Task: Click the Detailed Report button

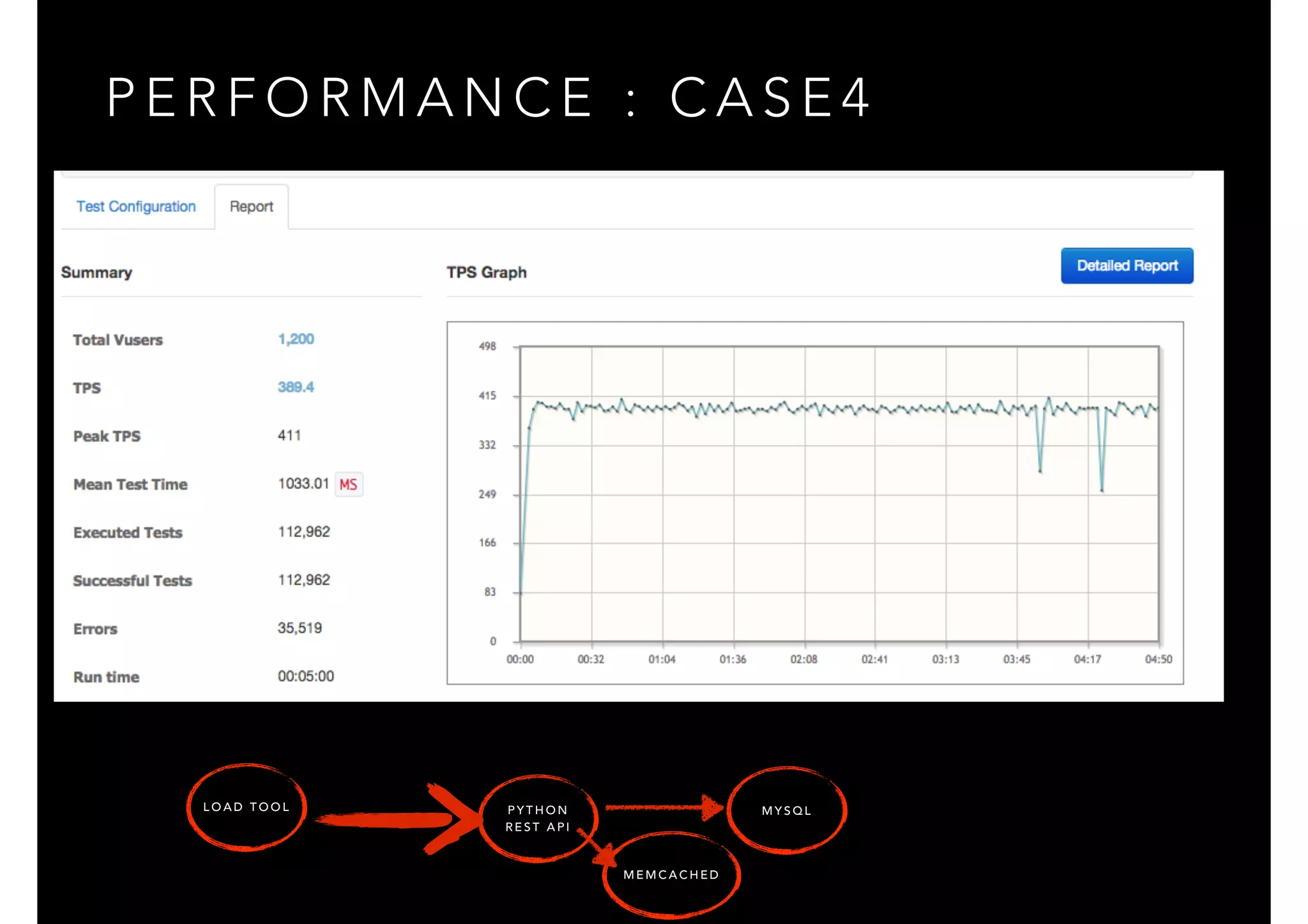Action: 1127,266
